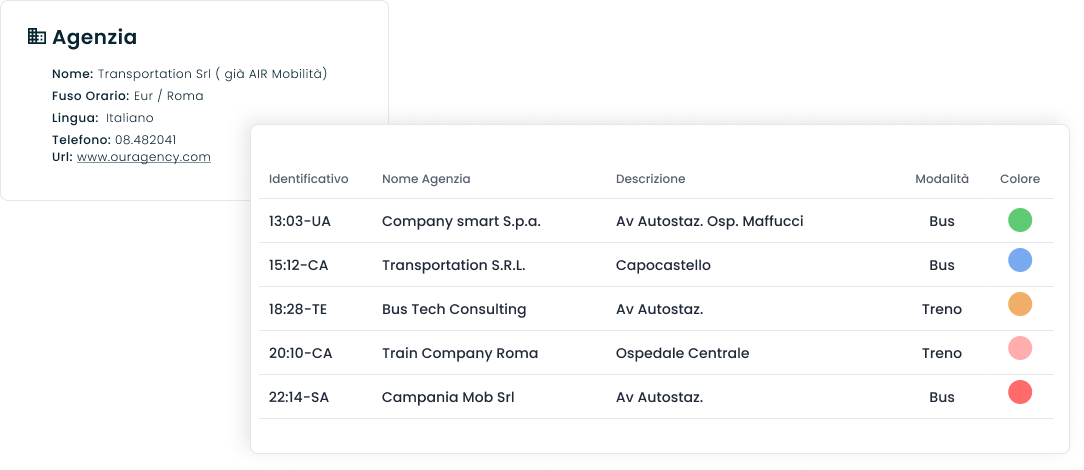Click the Capocastello description cell

tap(663, 265)
